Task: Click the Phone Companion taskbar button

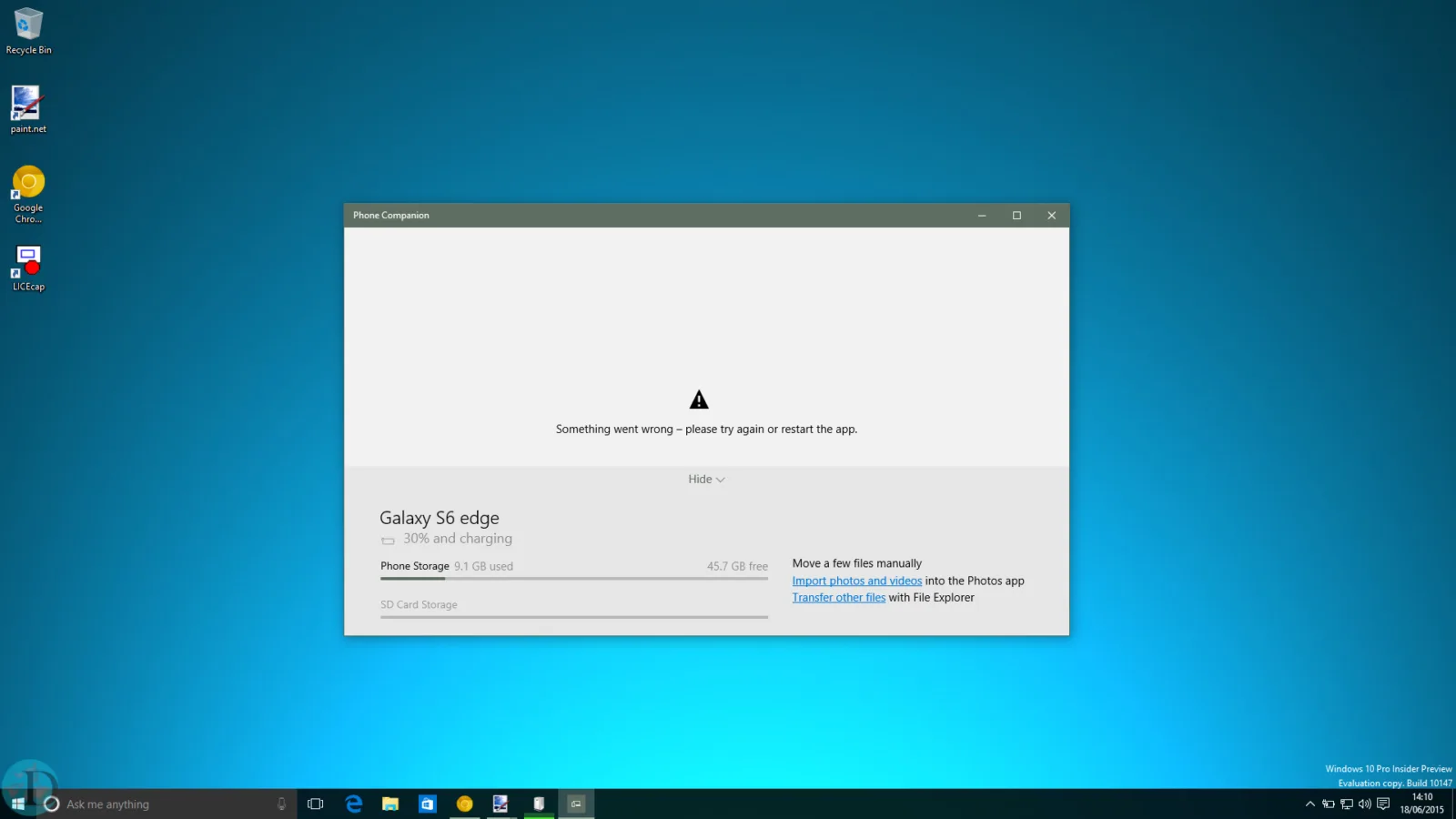Action: 576,804
